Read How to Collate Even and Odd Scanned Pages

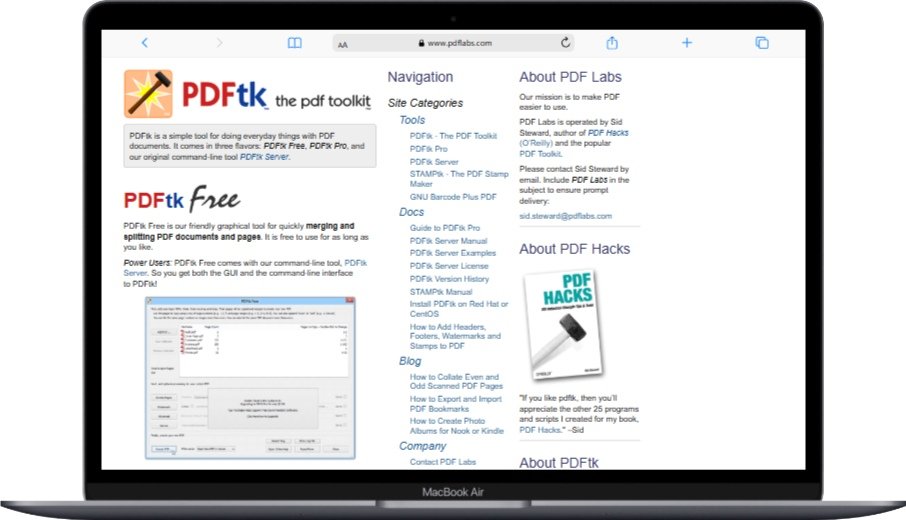coord(456,381)
